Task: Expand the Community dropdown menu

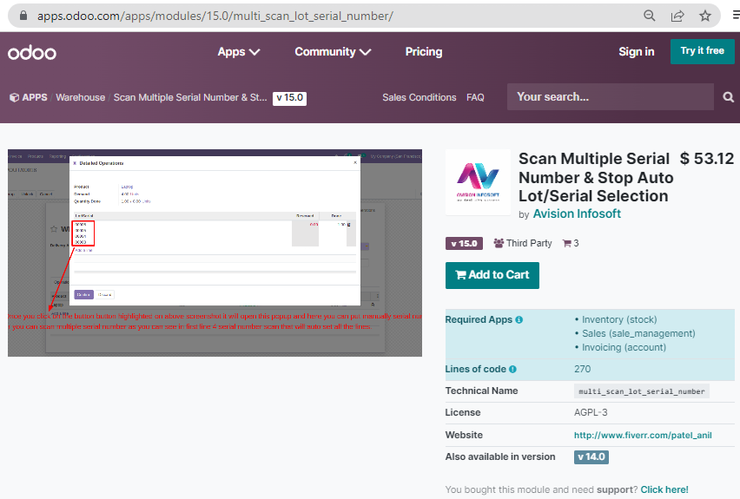Action: 333,52
